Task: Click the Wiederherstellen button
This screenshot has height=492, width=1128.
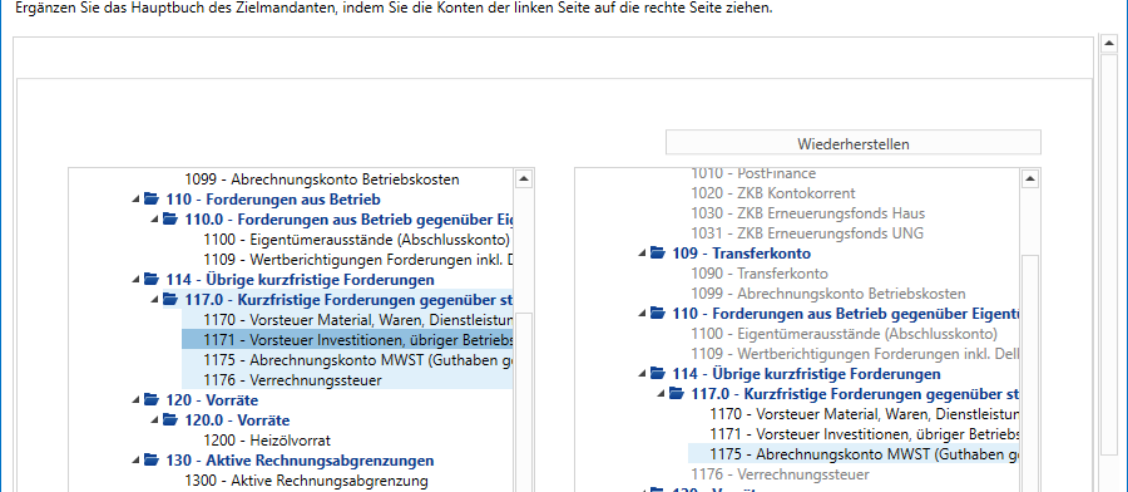Action: coord(852,143)
